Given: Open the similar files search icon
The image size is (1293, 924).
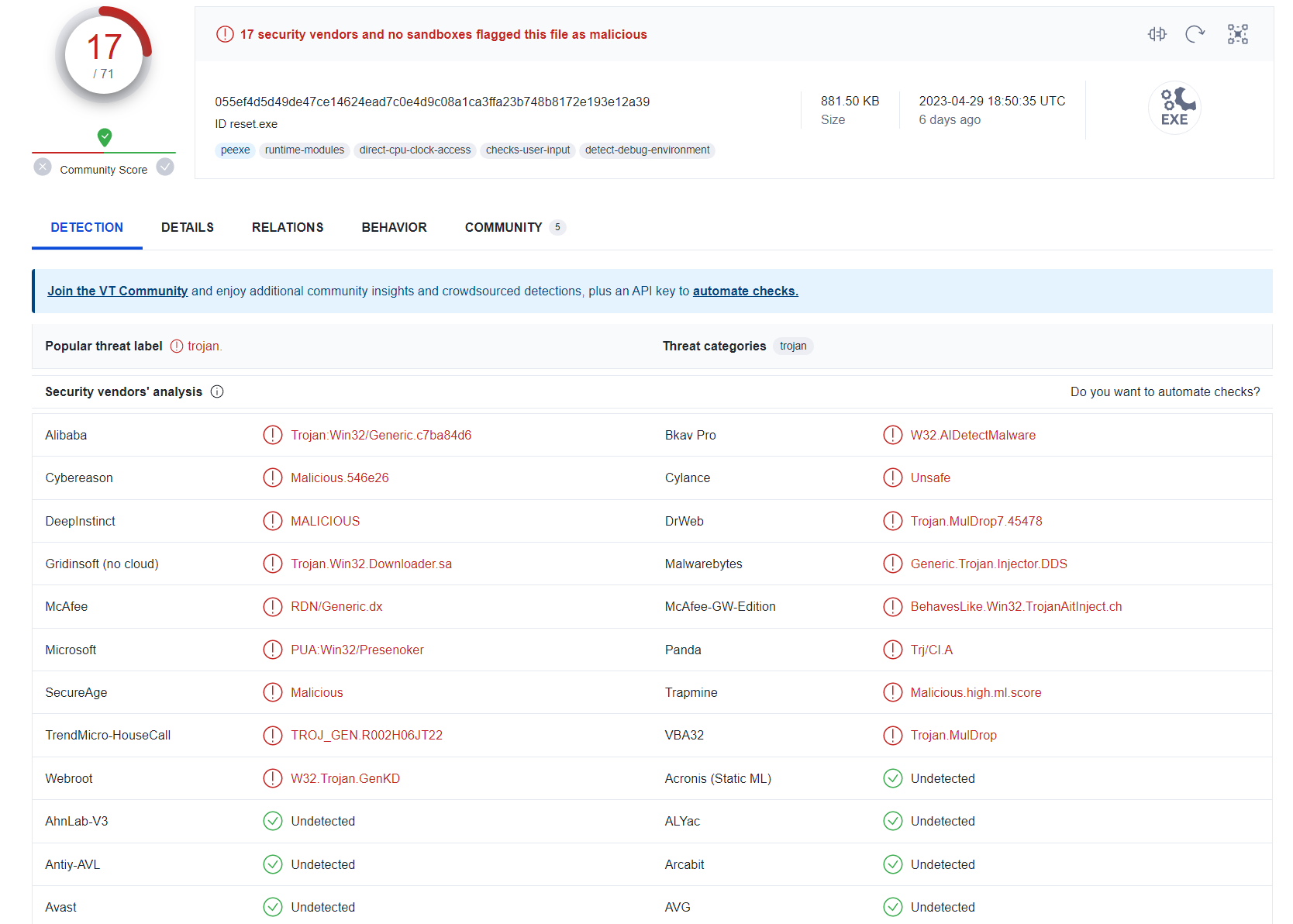Looking at the screenshot, I should click(1157, 33).
